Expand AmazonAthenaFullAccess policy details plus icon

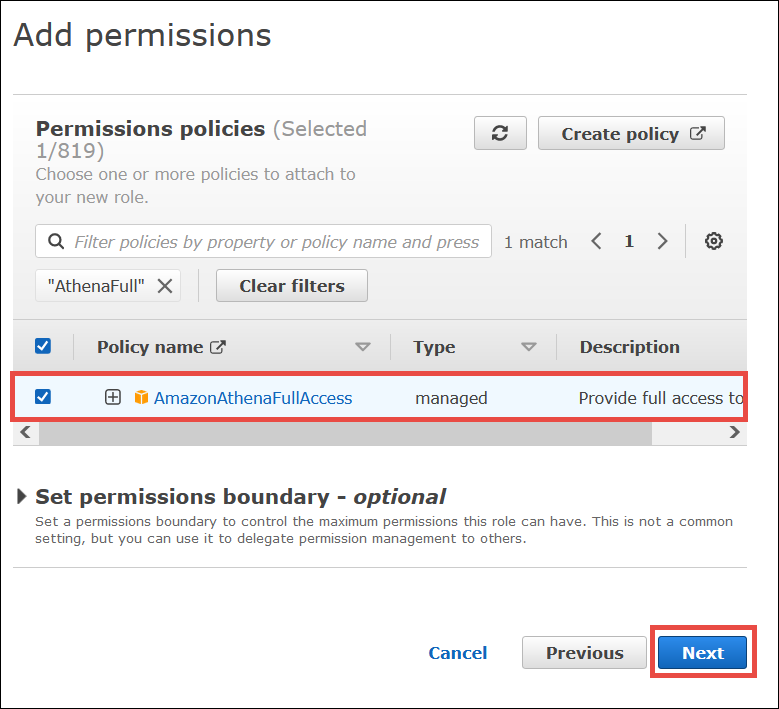click(113, 397)
